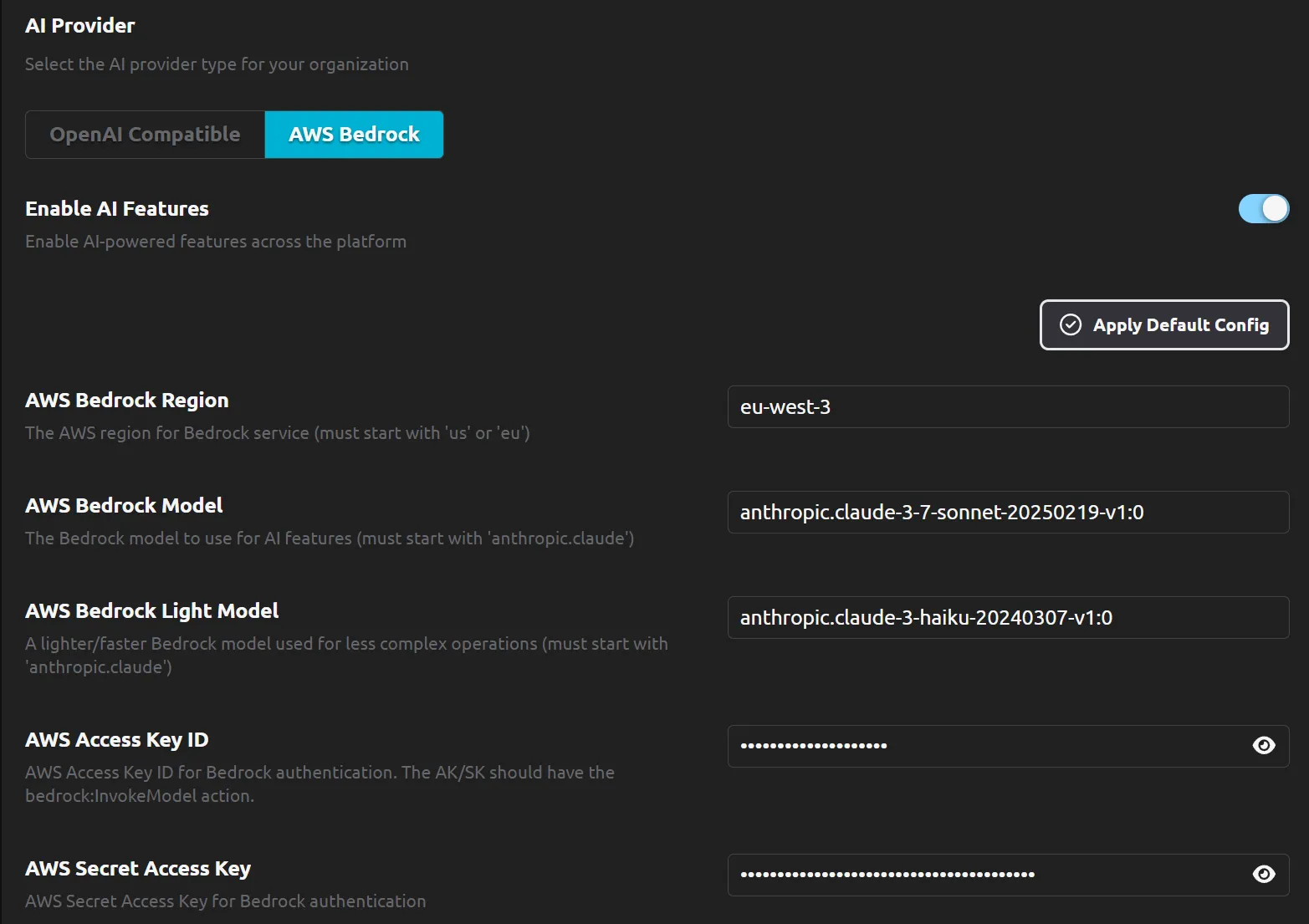
Task: Disable the Enable AI Features switch
Action: pos(1264,208)
